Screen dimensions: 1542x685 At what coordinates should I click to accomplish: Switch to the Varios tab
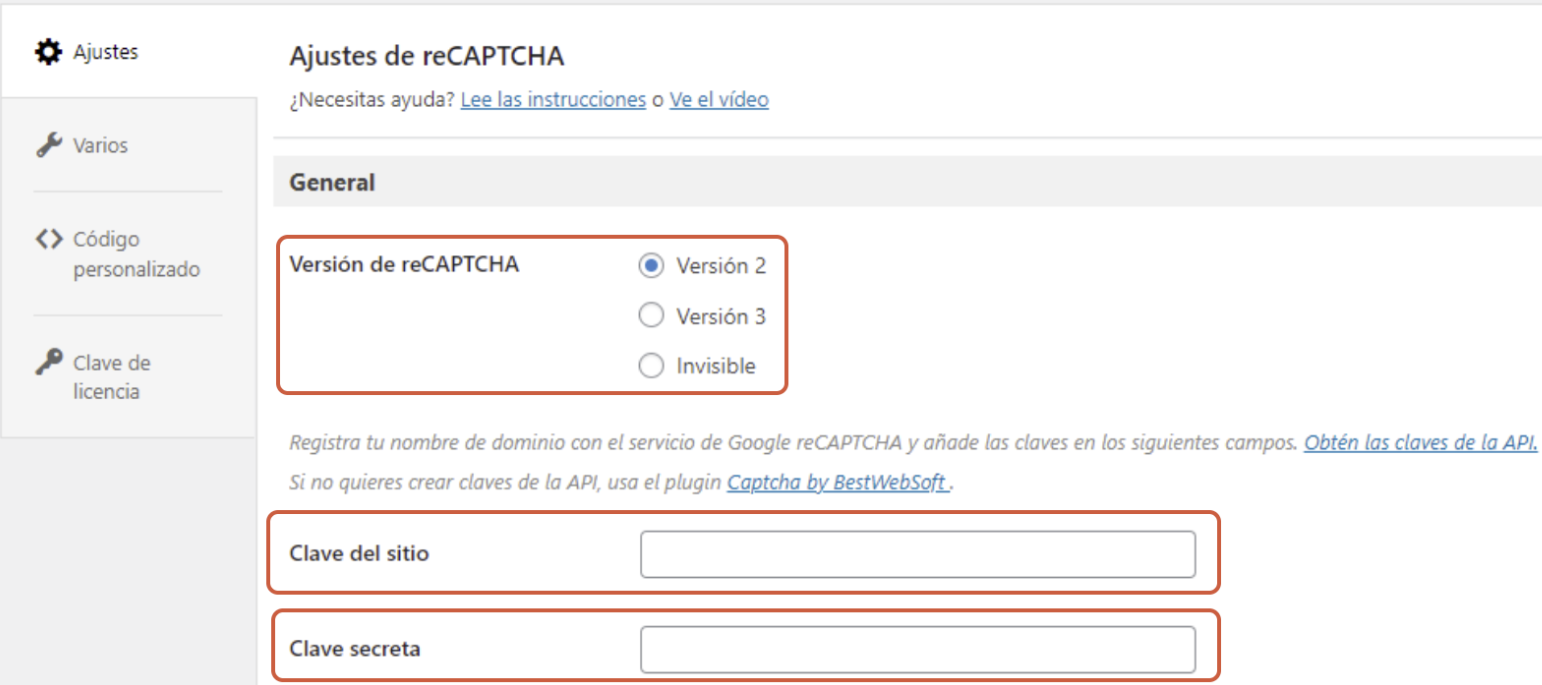pyautogui.click(x=128, y=145)
